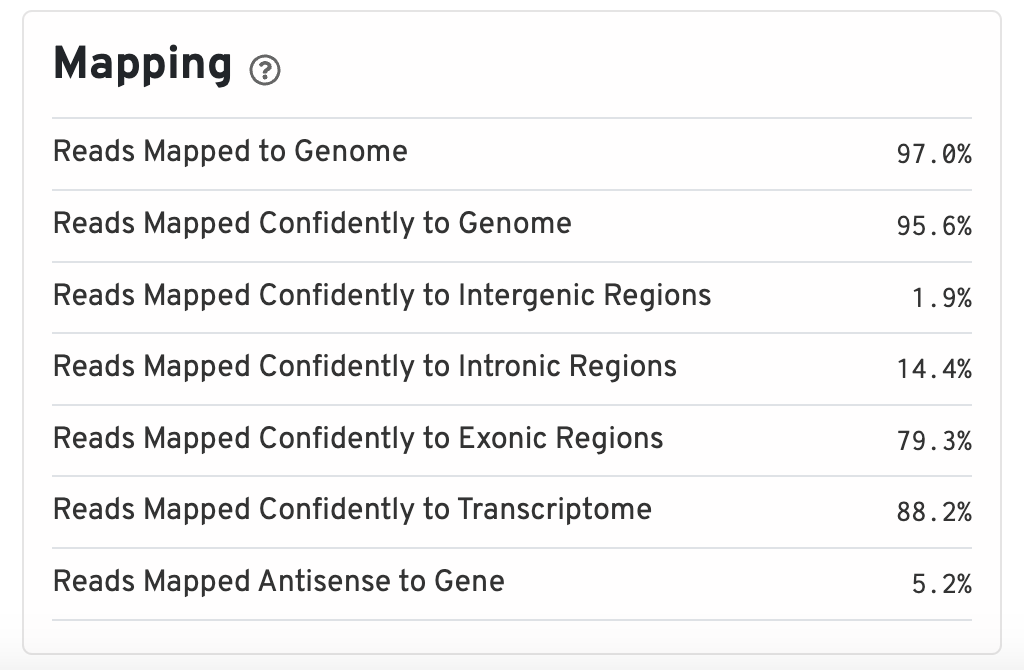Image resolution: width=1024 pixels, height=670 pixels.
Task: Click the 1.9% intergenic value
Action: (942, 298)
